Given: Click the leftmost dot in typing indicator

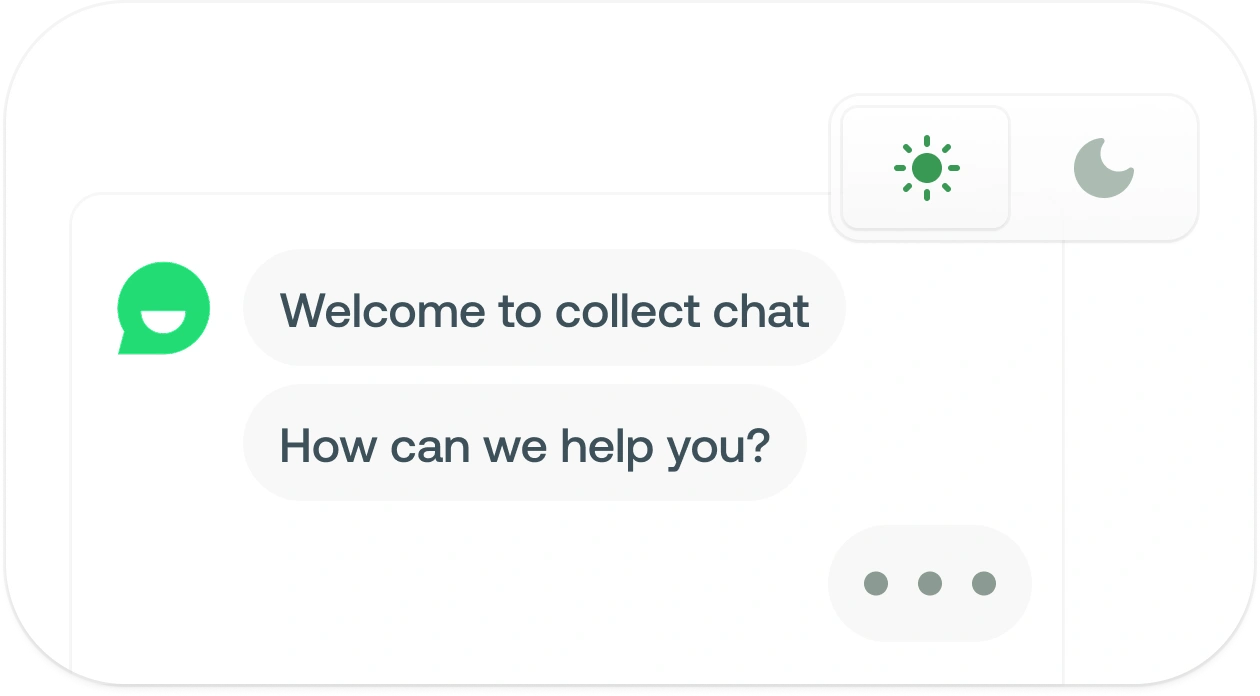Looking at the screenshot, I should [x=877, y=583].
